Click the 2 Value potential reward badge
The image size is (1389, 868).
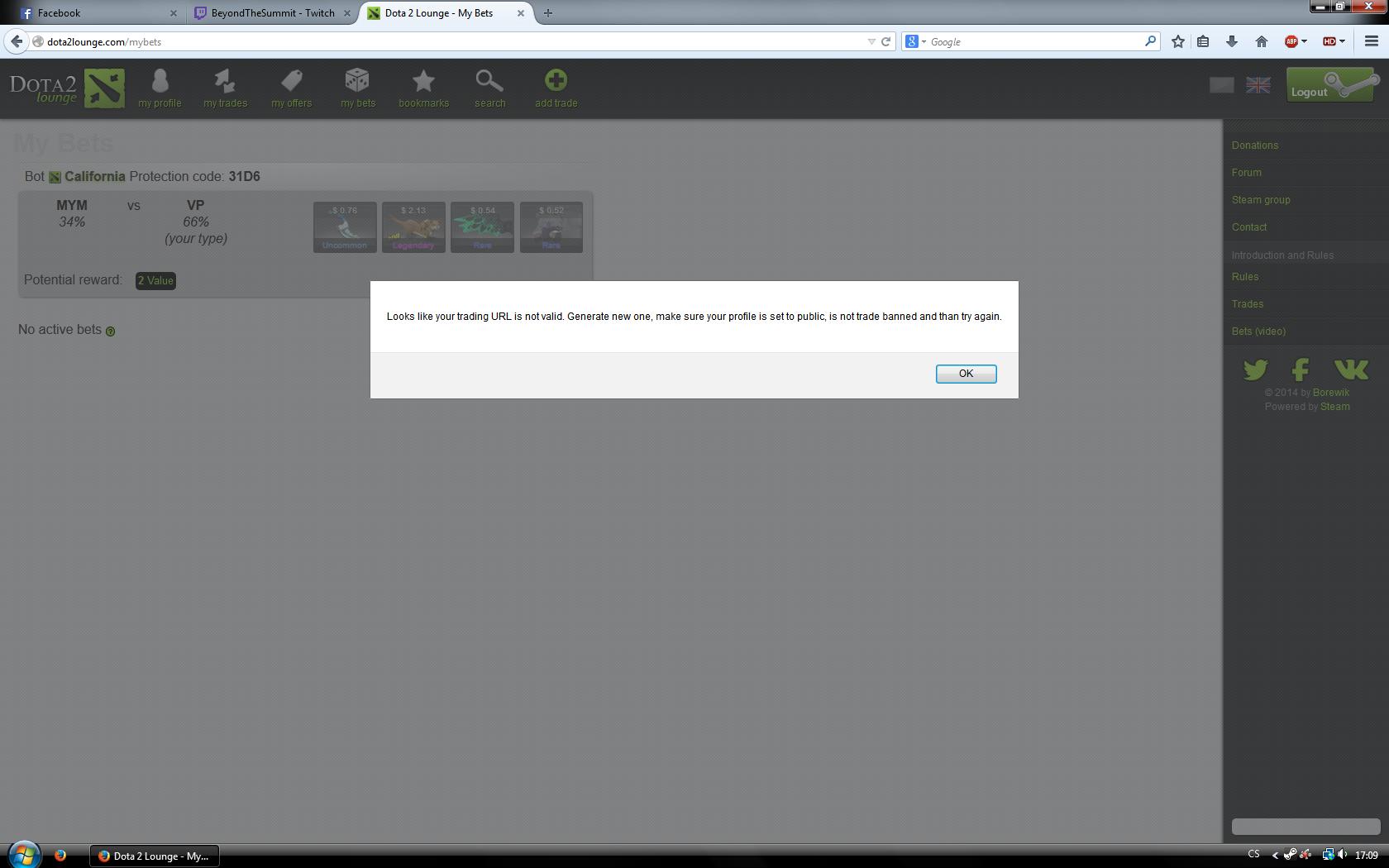pos(155,281)
